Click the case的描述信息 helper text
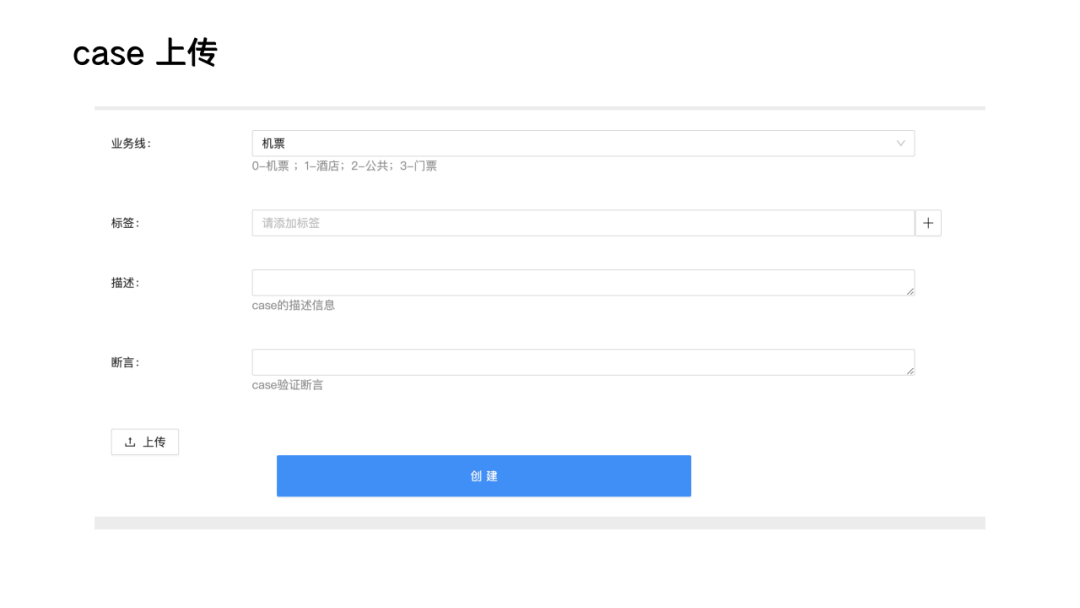Image resolution: width=1080 pixels, height=608 pixels. 293,305
